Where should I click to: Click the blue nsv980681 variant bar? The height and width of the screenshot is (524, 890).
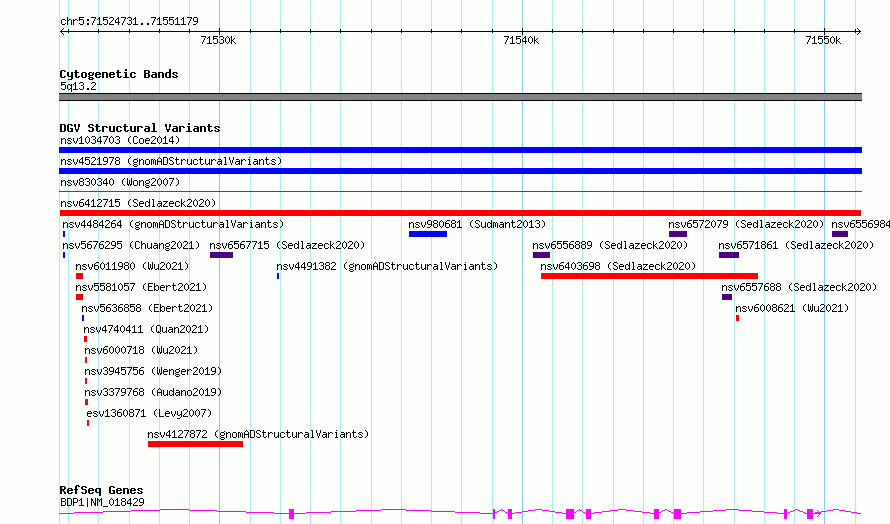click(428, 234)
